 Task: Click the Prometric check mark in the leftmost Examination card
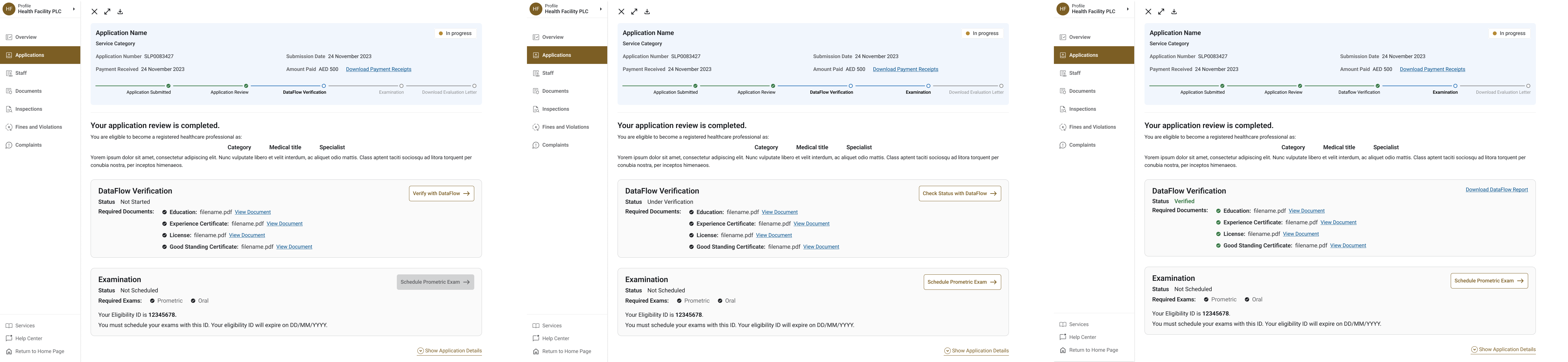coord(152,301)
